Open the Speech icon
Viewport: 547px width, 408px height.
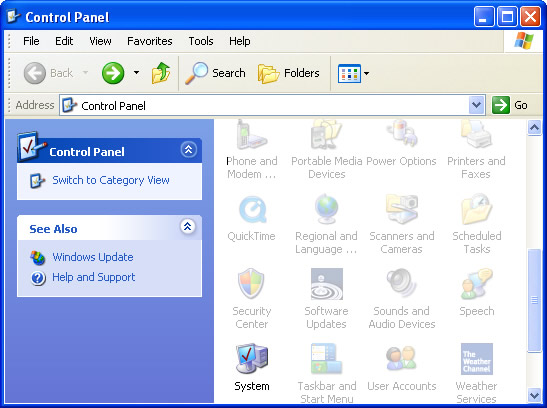point(477,284)
